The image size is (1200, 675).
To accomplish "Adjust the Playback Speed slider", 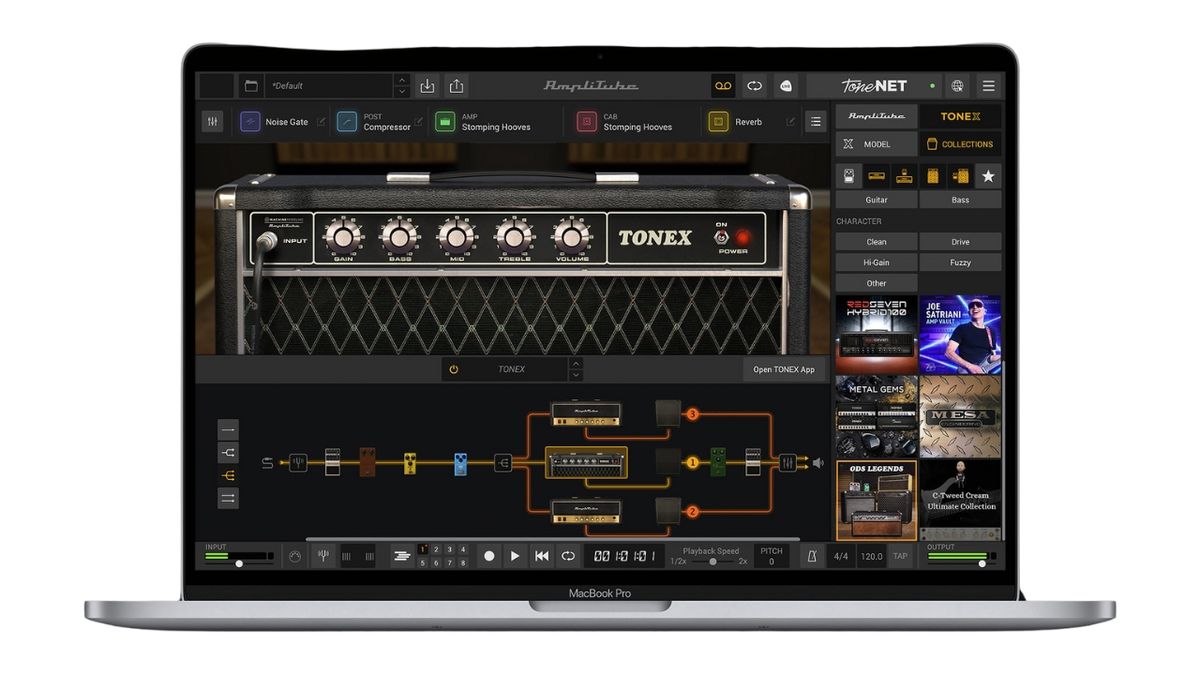I will pyautogui.click(x=714, y=560).
